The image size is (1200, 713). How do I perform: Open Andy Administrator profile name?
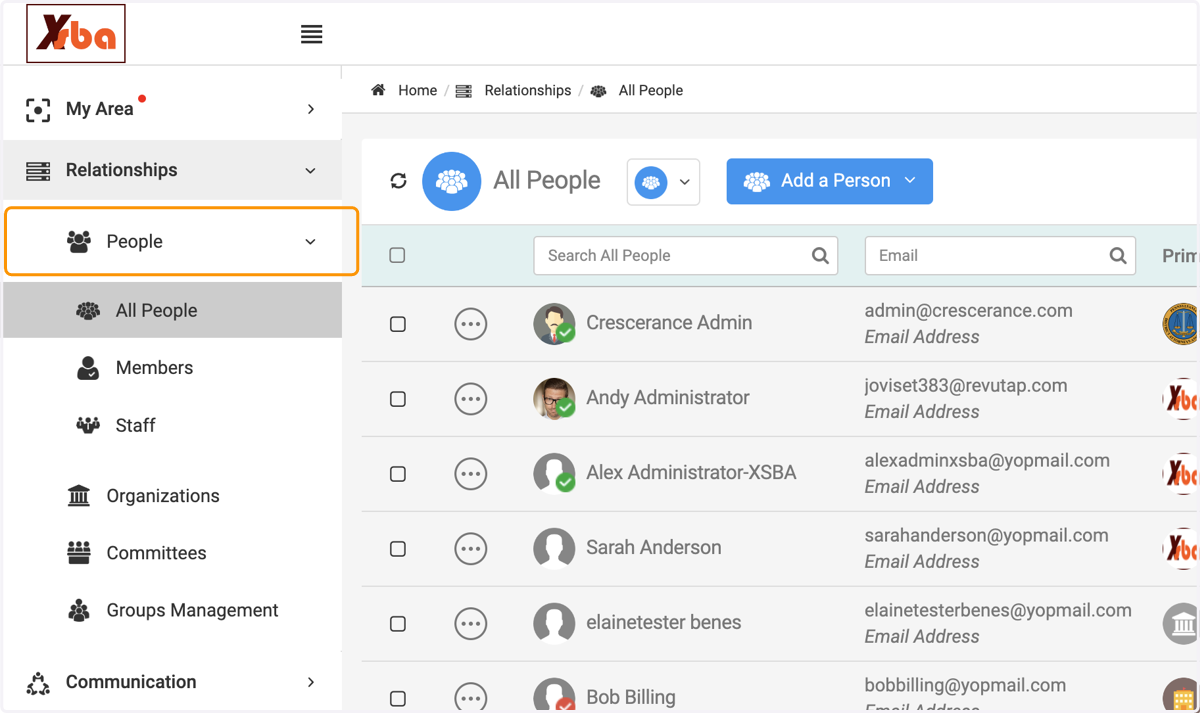(x=668, y=398)
